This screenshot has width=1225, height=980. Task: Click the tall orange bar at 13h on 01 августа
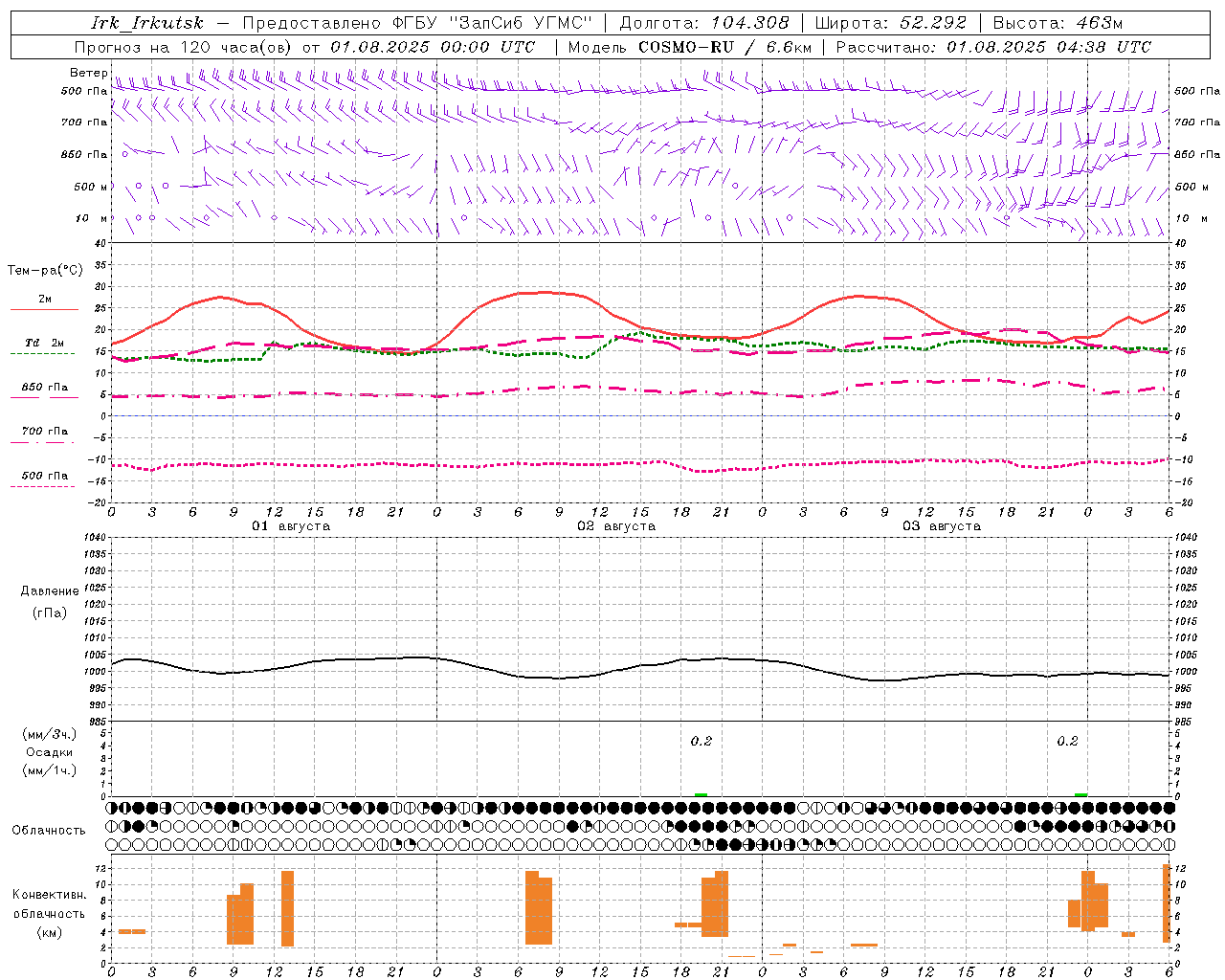[x=287, y=908]
